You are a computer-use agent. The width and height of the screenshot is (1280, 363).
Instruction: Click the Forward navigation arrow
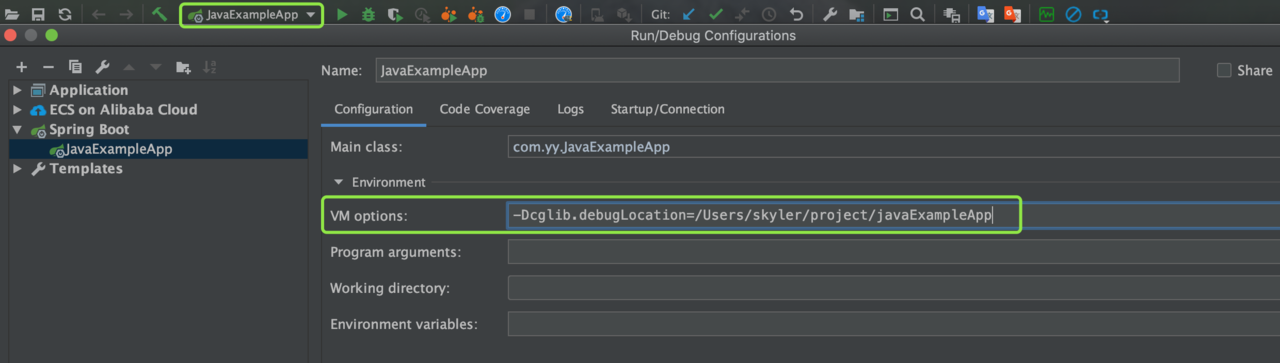click(125, 14)
